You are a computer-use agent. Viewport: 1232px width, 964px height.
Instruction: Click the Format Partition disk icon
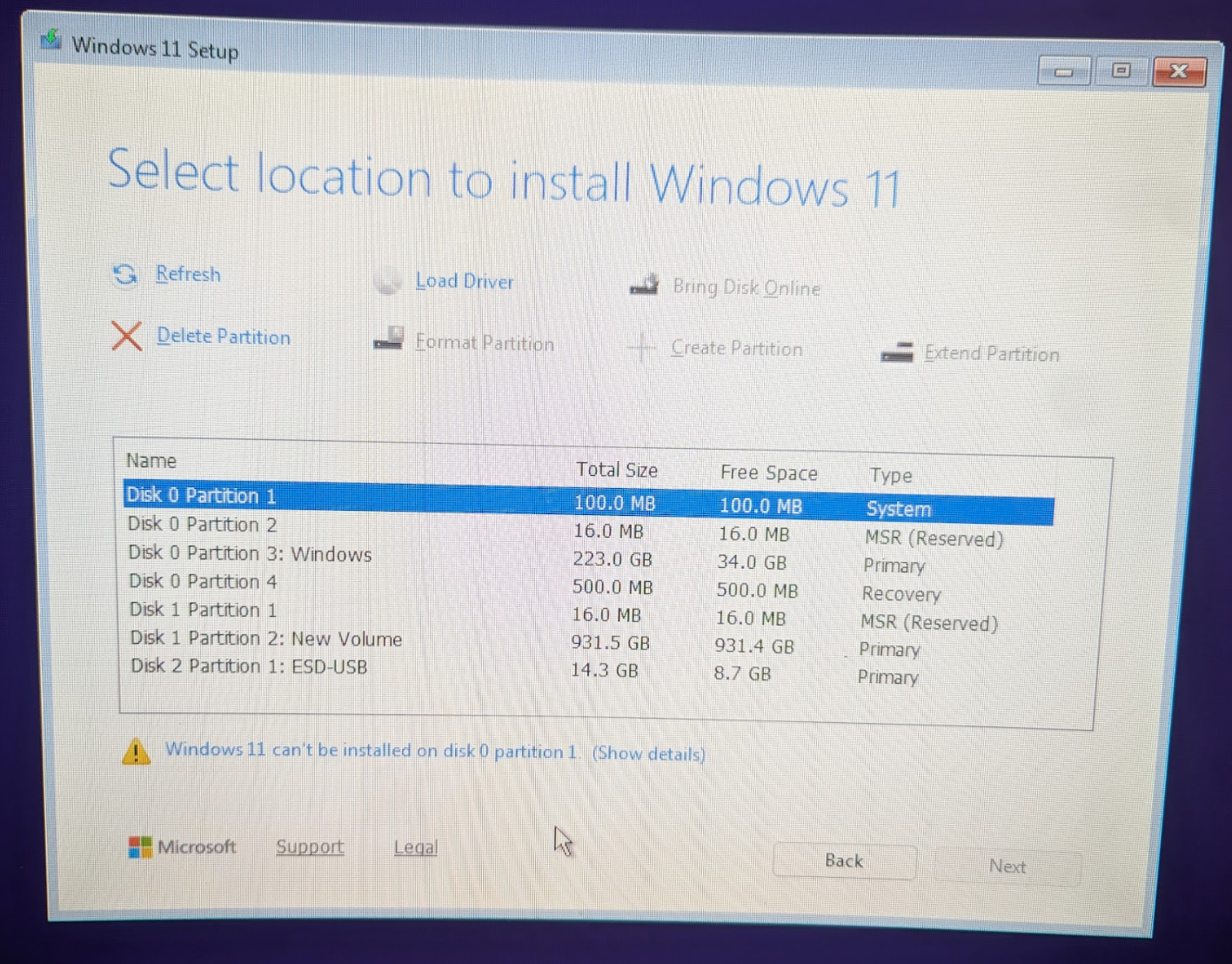(x=388, y=339)
